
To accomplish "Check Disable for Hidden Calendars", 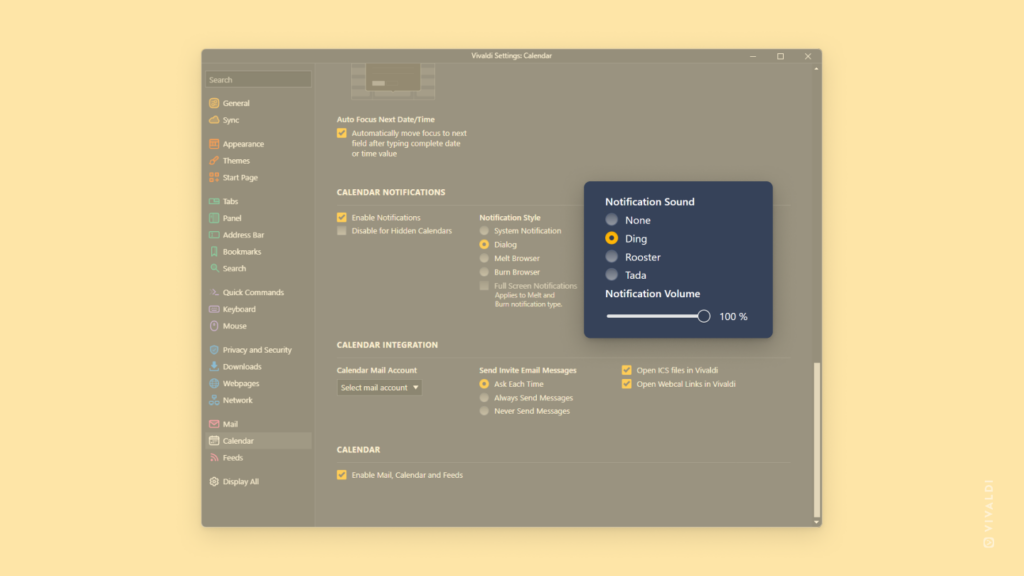I will [x=342, y=231].
